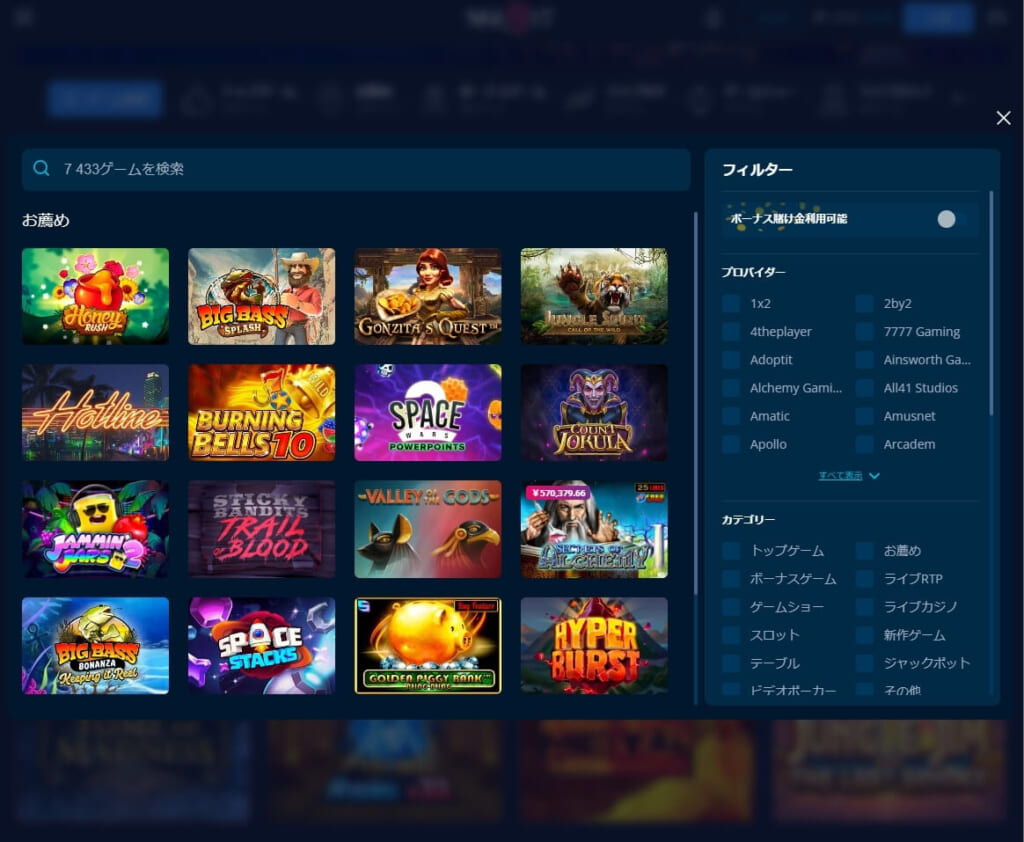This screenshot has height=842, width=1024.
Task: Check the 1x2 provider checkbox
Action: (x=731, y=304)
